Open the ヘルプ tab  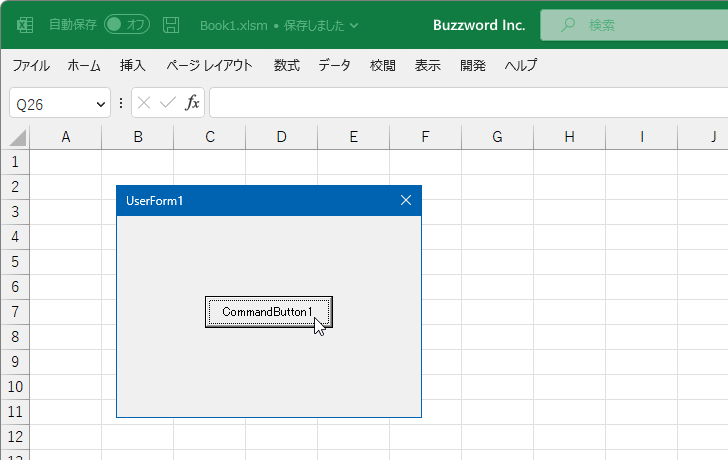coord(521,65)
